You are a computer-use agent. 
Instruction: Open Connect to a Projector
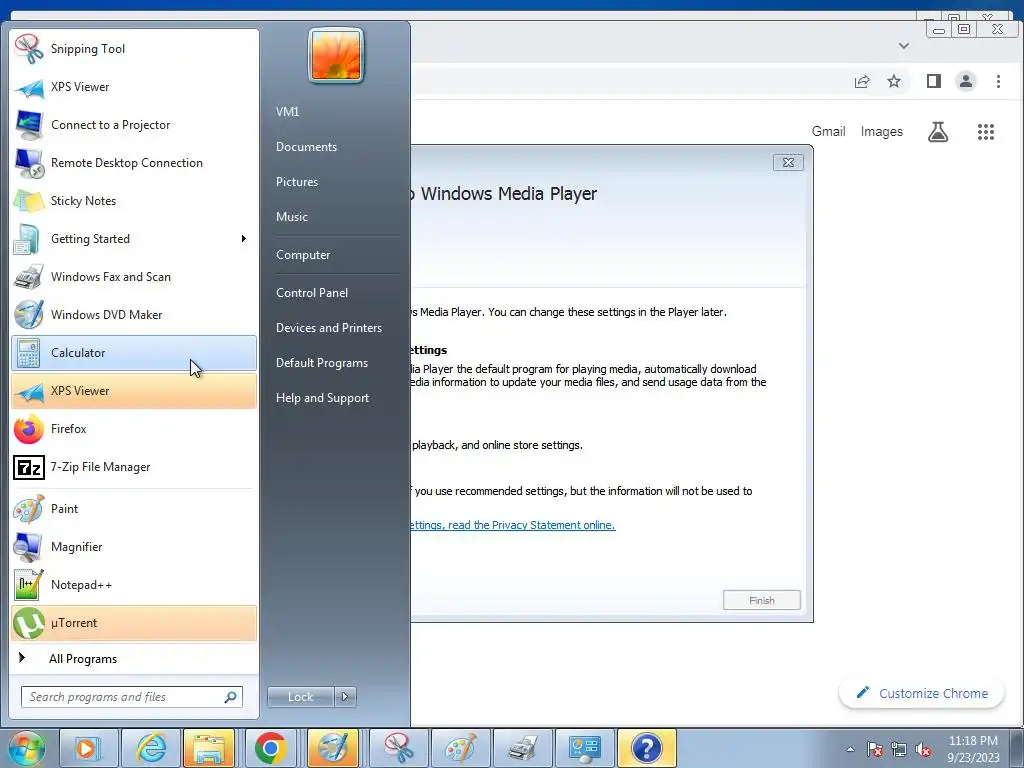coord(134,125)
